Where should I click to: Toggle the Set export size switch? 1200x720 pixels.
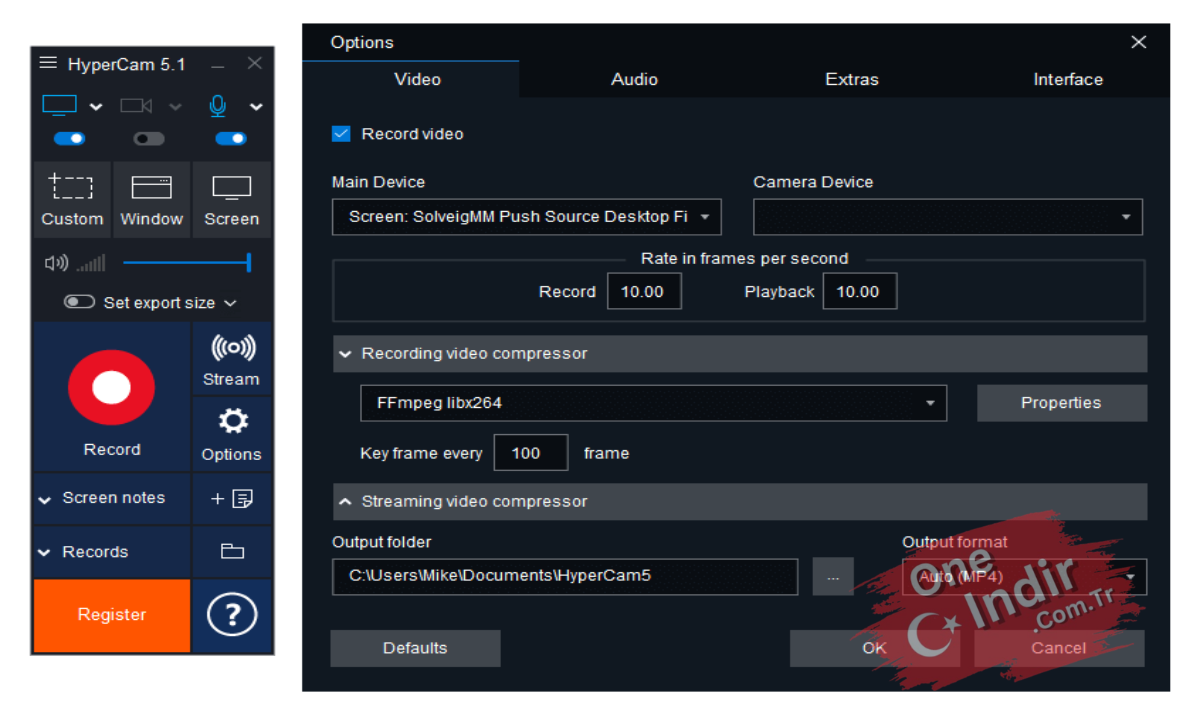click(79, 302)
